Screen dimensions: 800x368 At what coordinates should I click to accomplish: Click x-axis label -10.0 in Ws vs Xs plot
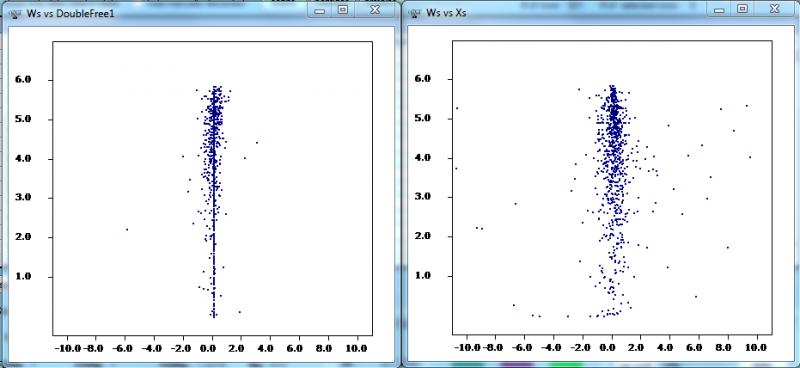click(468, 348)
